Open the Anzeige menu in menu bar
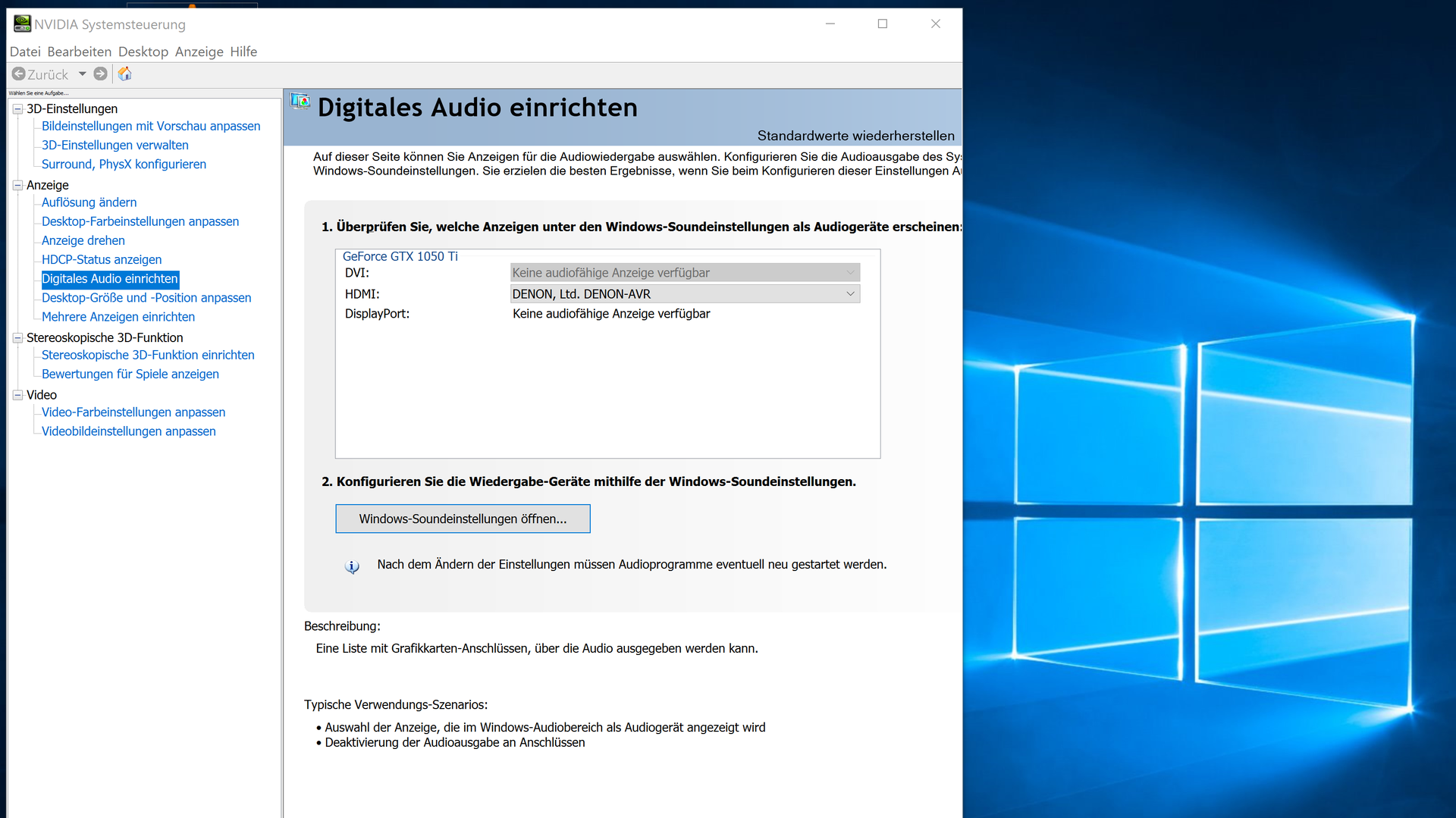This screenshot has height=818, width=1456. [x=199, y=52]
